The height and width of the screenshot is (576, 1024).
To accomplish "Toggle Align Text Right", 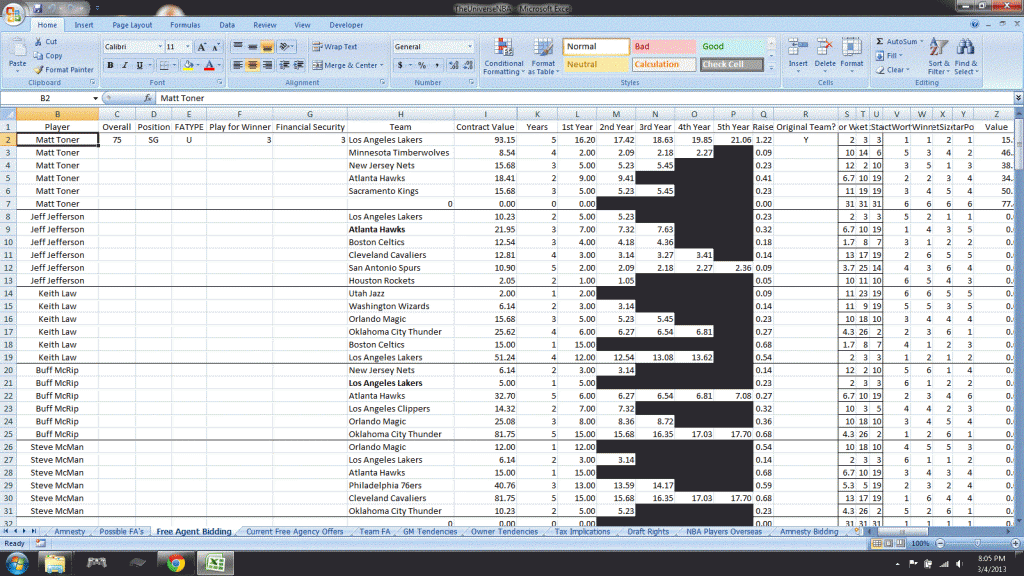I will (x=266, y=65).
